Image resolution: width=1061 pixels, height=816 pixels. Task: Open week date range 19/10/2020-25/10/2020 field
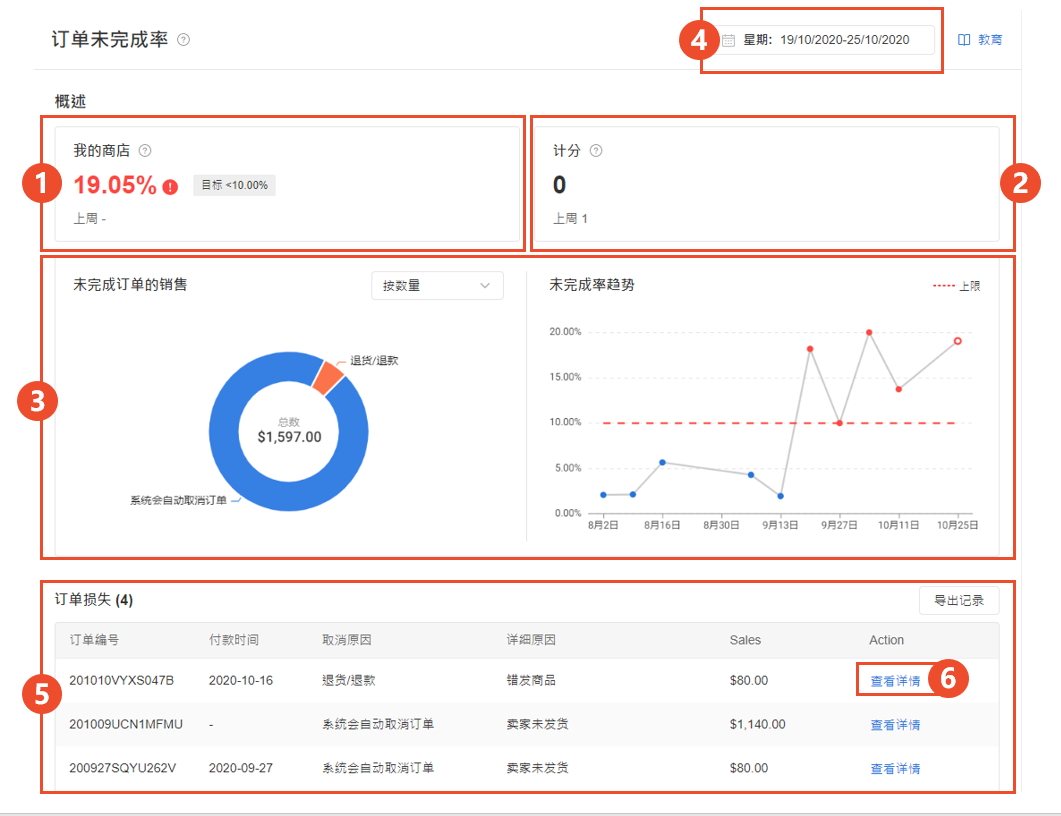826,40
